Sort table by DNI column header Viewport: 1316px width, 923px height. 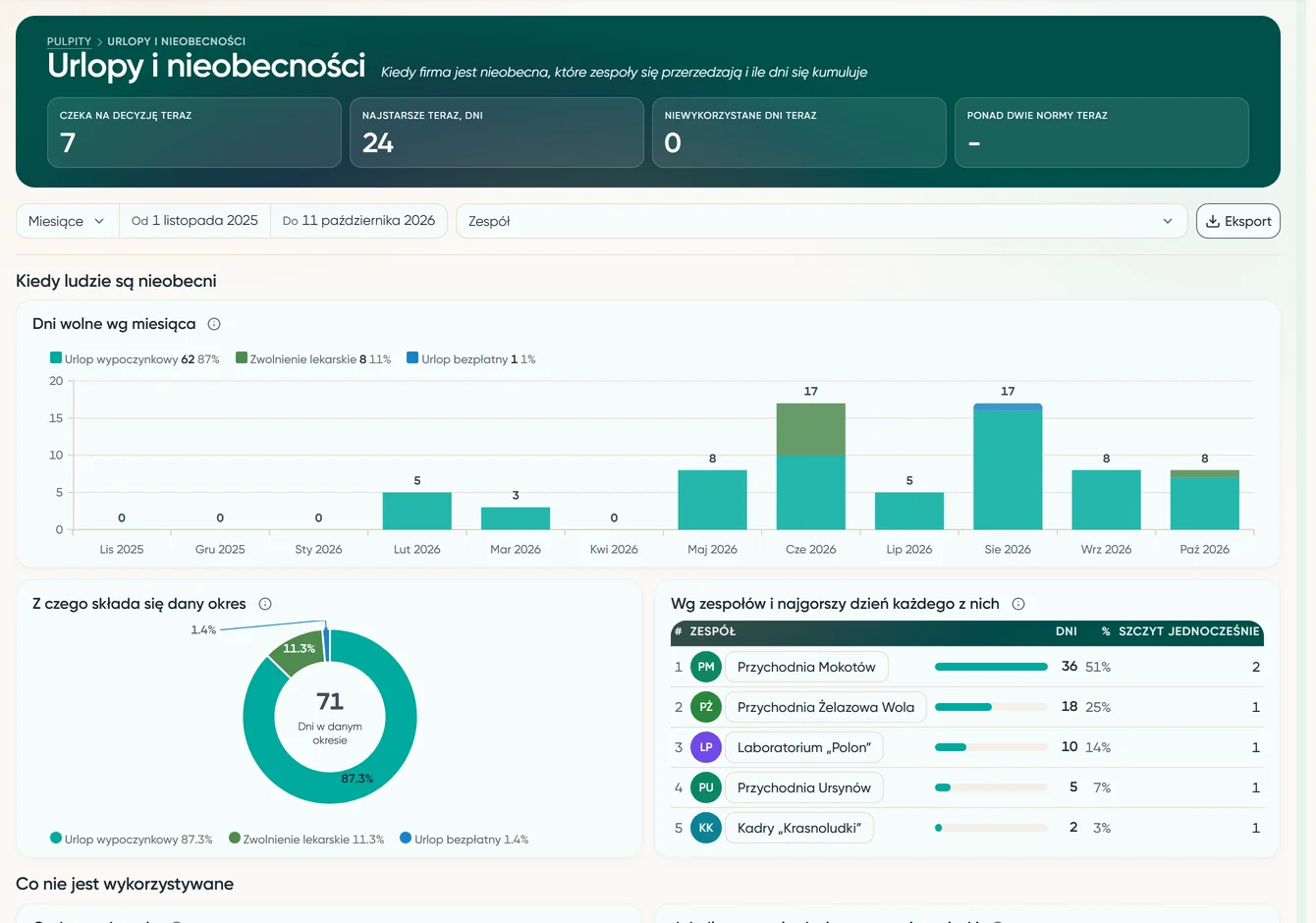[1067, 631]
